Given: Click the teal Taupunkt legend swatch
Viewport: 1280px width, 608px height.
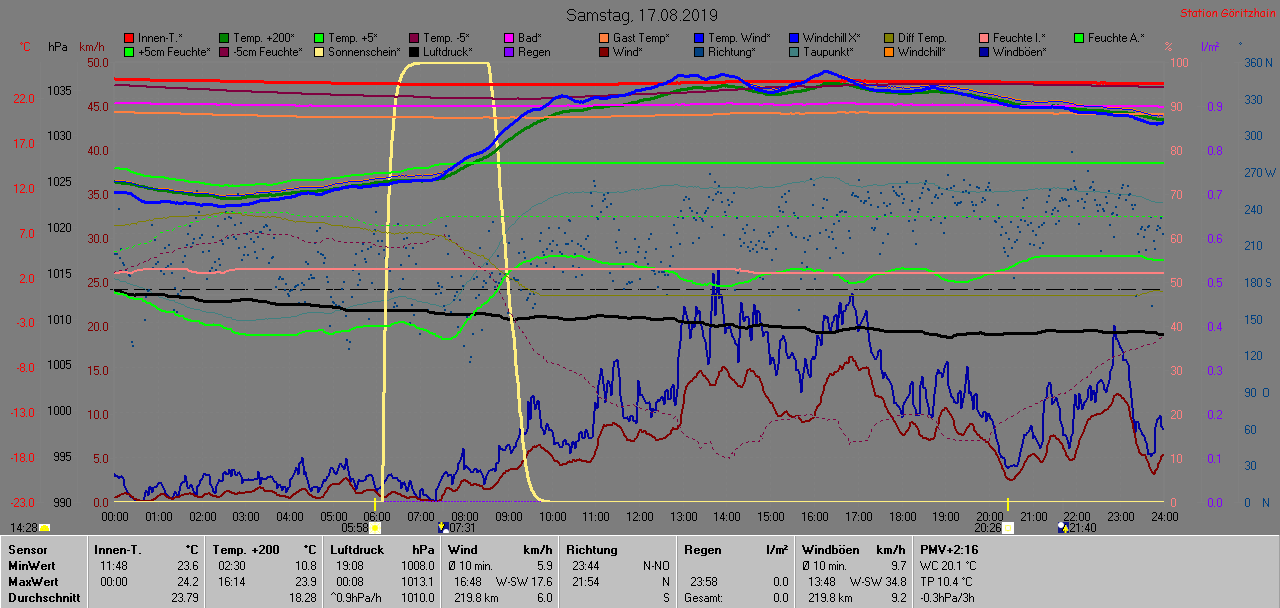Looking at the screenshot, I should coord(794,51).
